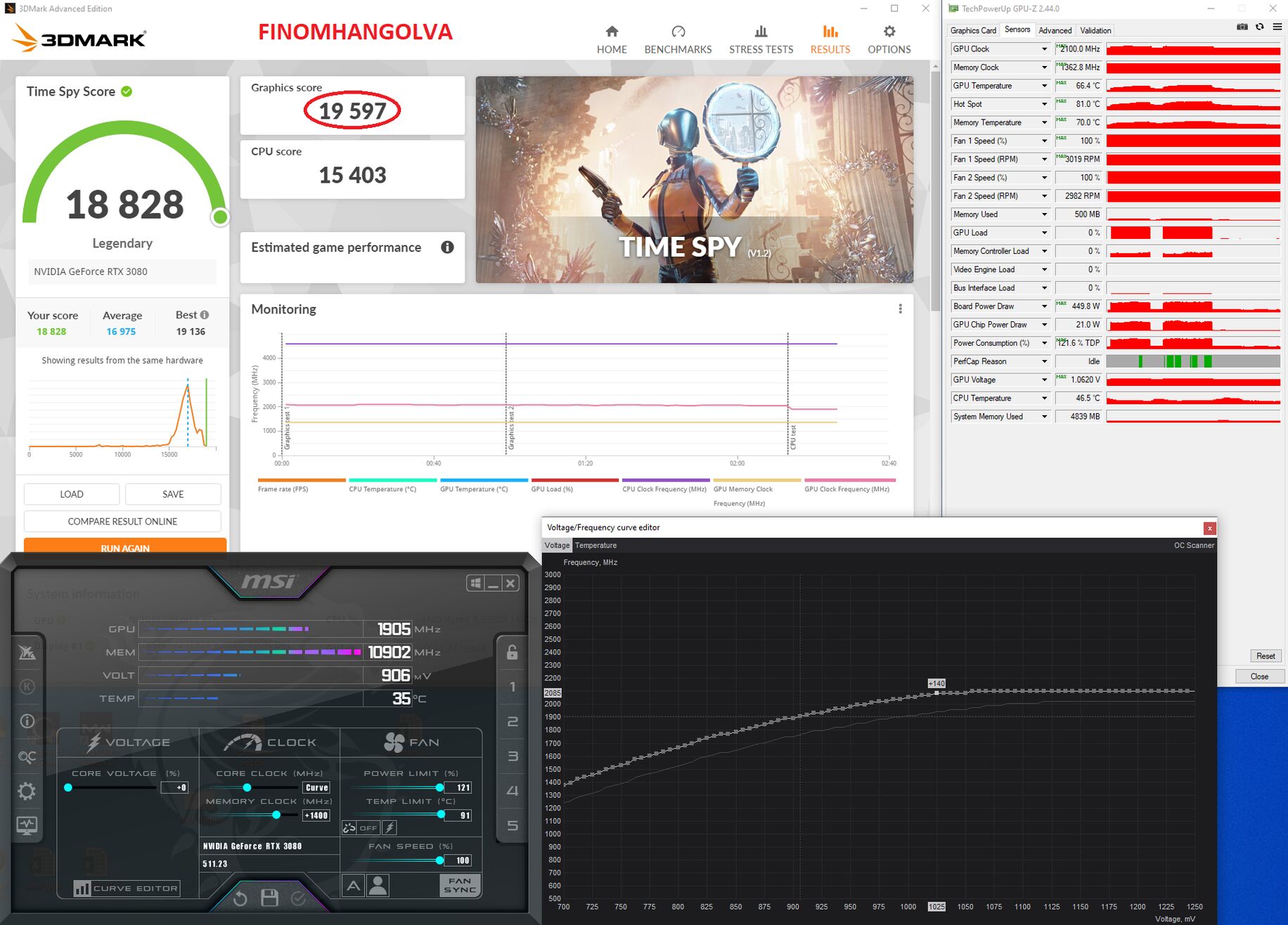Click the info icon beside Estimated game performance
Screen dimensions: 1288x925
tap(447, 247)
